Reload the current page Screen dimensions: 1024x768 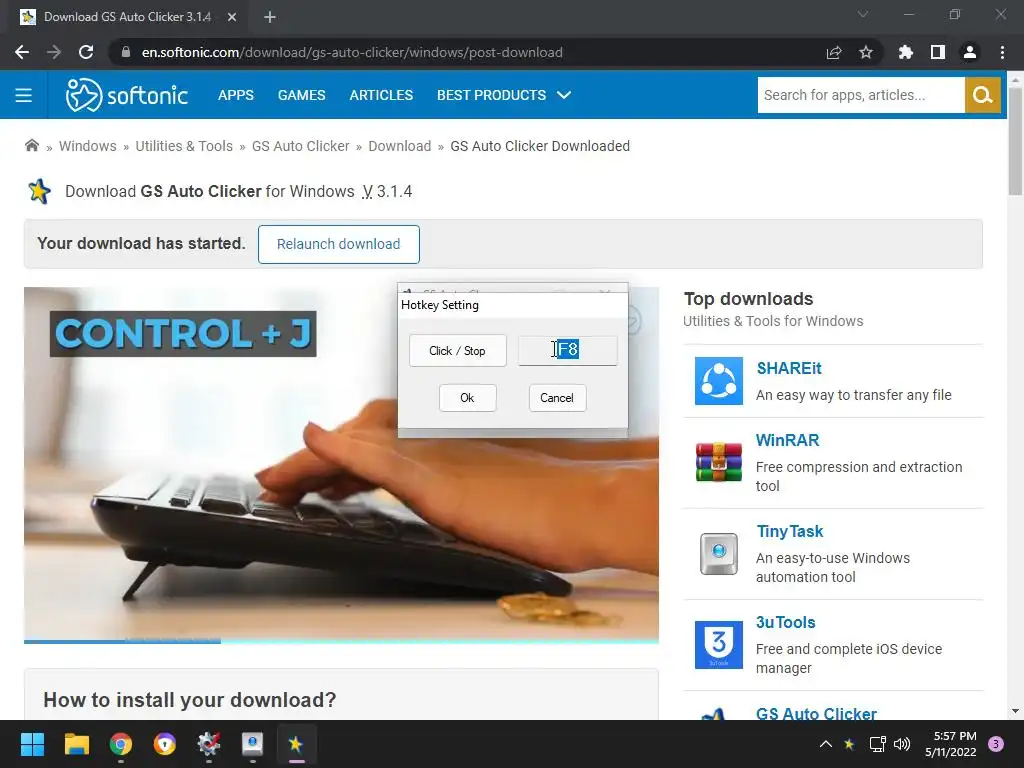click(86, 52)
